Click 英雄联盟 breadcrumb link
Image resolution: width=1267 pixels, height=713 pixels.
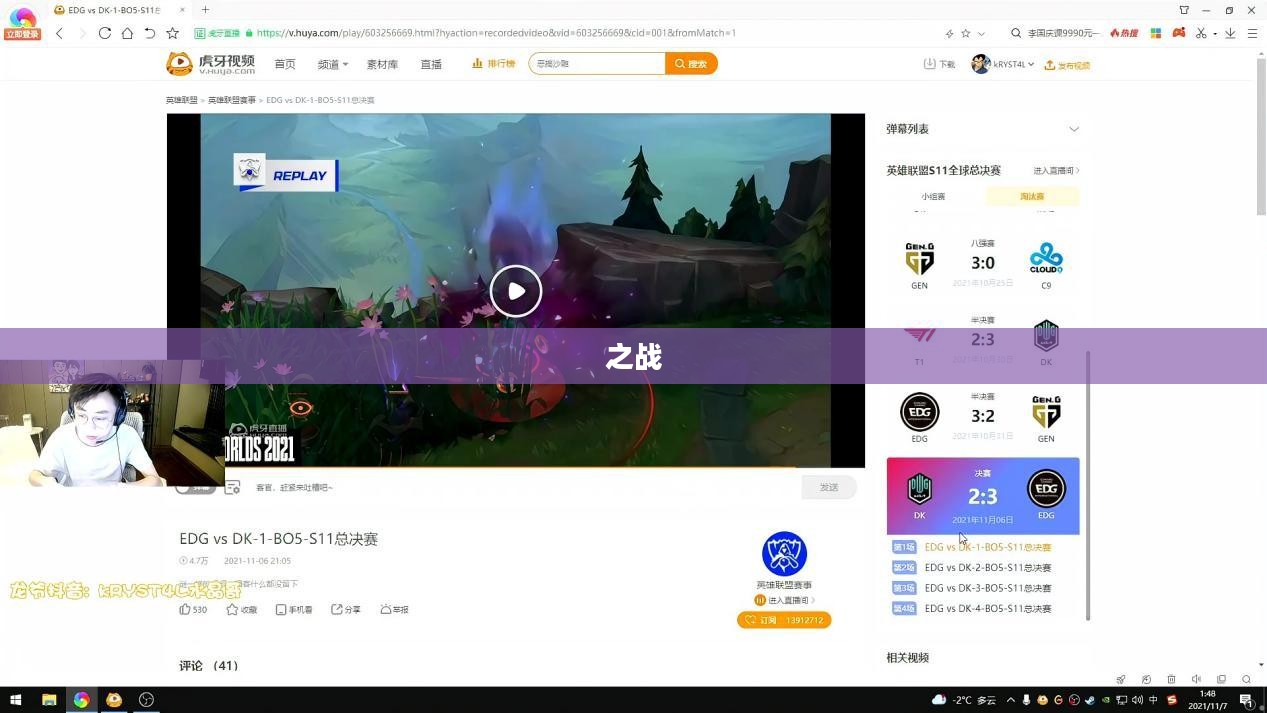(182, 100)
